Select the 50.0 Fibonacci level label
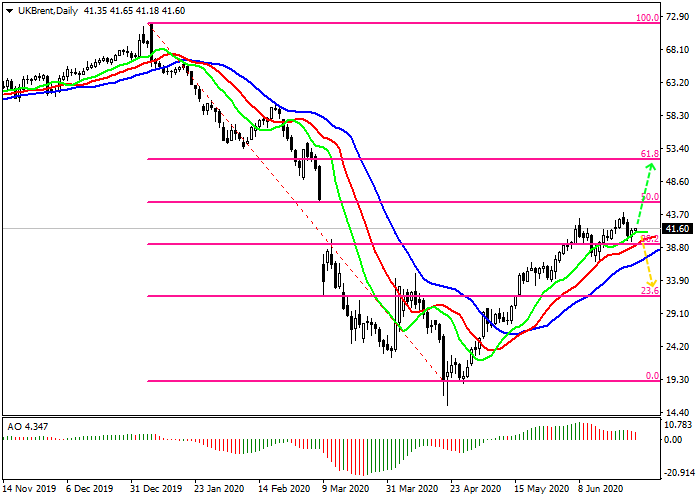 (648, 198)
